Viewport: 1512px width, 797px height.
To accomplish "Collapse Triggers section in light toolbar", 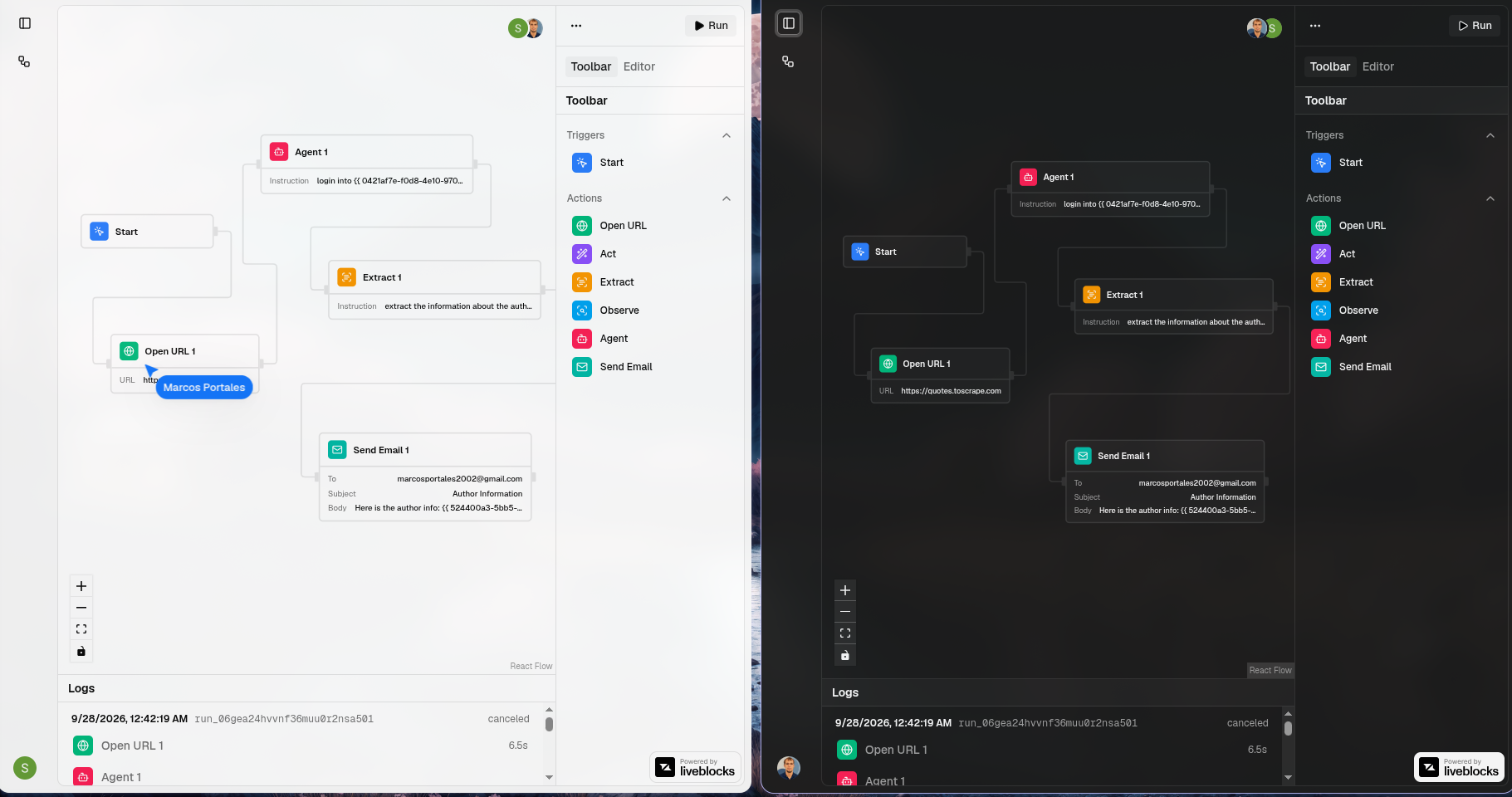I will pos(727,135).
